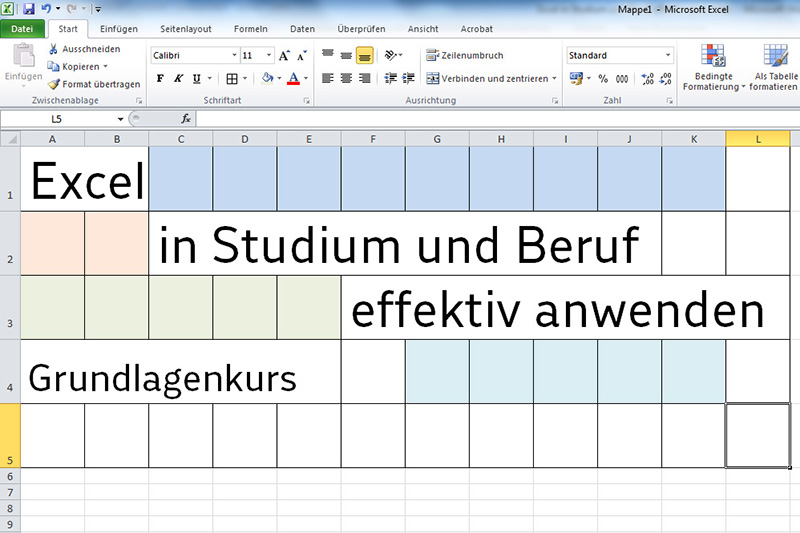Viewport: 800px width, 533px height.
Task: Click the fx insert function icon
Action: (186, 119)
